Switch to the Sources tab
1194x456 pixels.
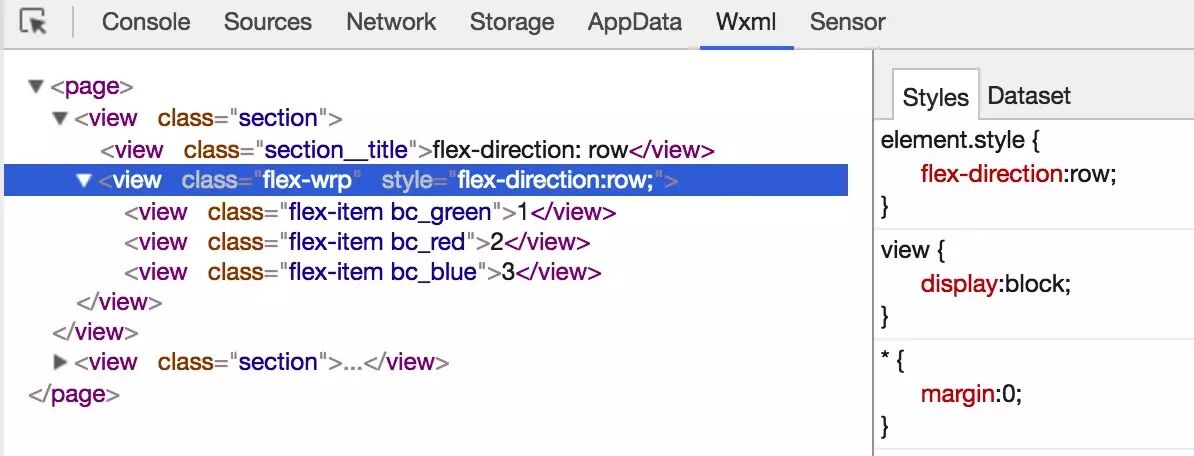[268, 22]
